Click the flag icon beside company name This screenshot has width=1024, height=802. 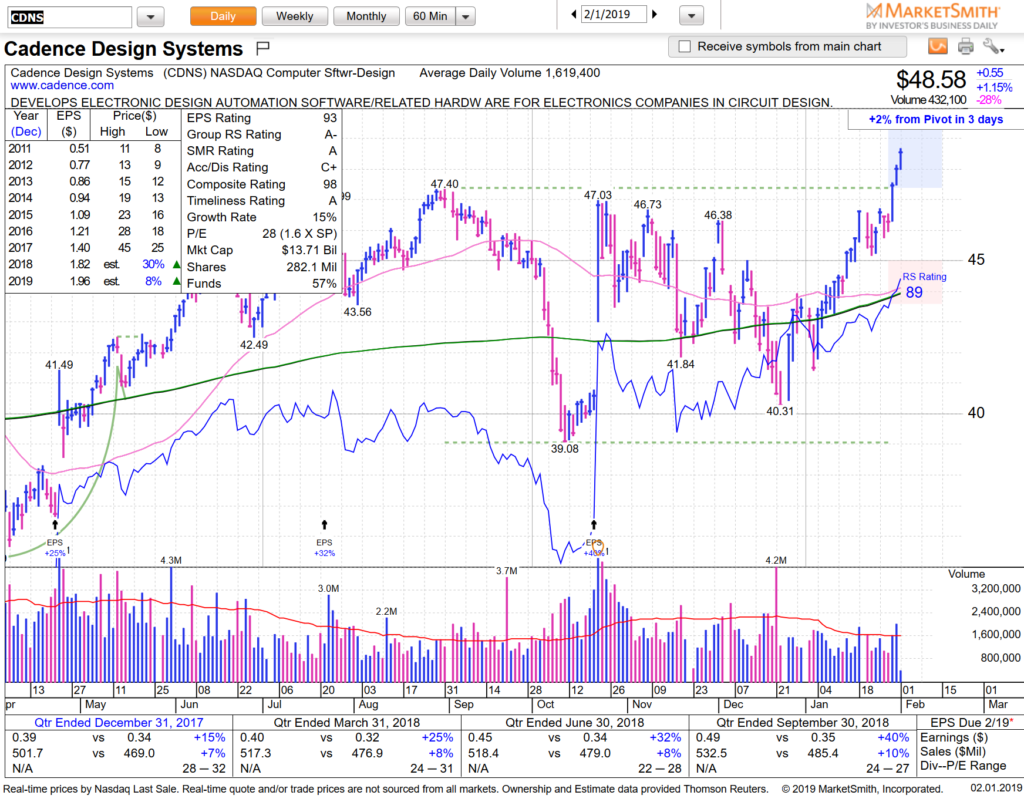click(x=263, y=48)
